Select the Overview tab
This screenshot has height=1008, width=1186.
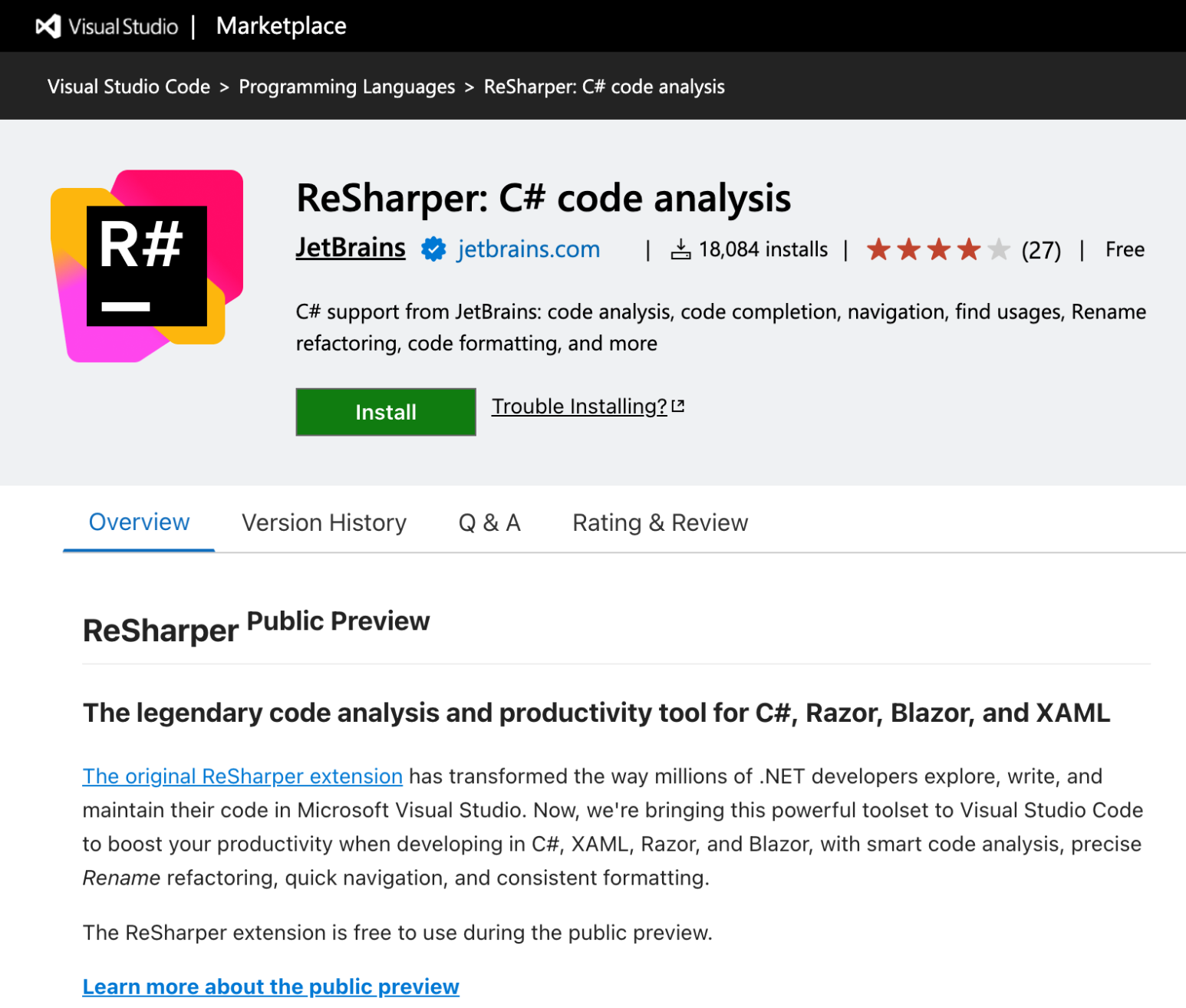(139, 522)
